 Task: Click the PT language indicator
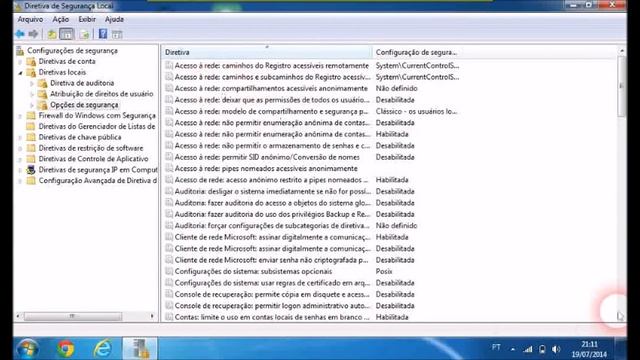pos(496,347)
